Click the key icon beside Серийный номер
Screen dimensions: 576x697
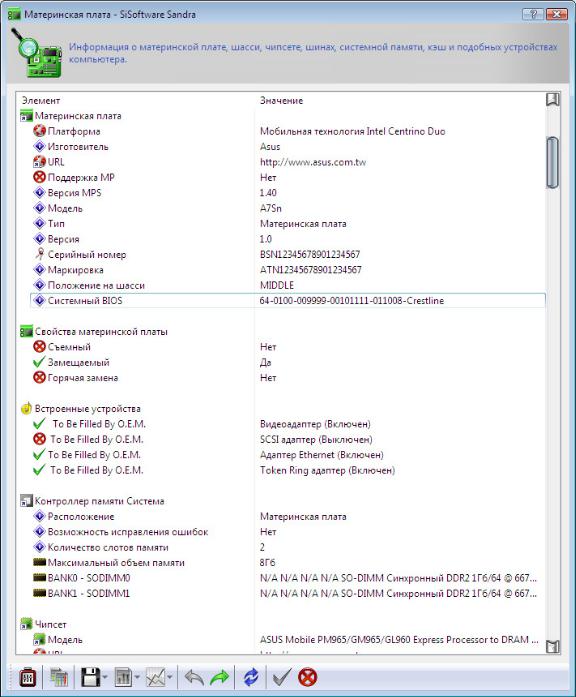(40, 254)
